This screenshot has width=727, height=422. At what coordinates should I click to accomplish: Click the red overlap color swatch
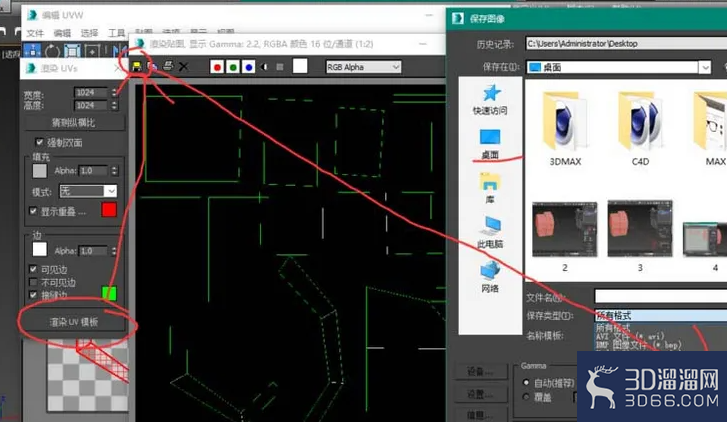109,210
